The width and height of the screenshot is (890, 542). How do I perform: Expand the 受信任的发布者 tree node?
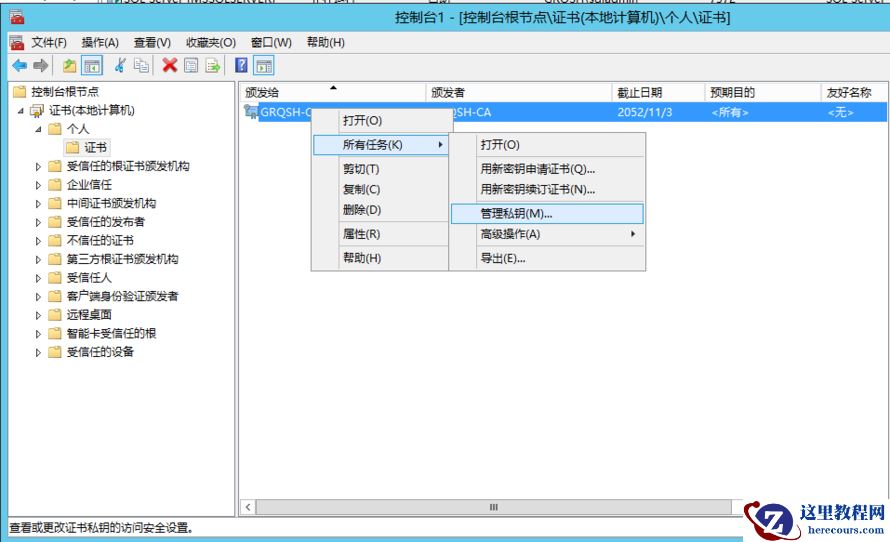point(38,222)
